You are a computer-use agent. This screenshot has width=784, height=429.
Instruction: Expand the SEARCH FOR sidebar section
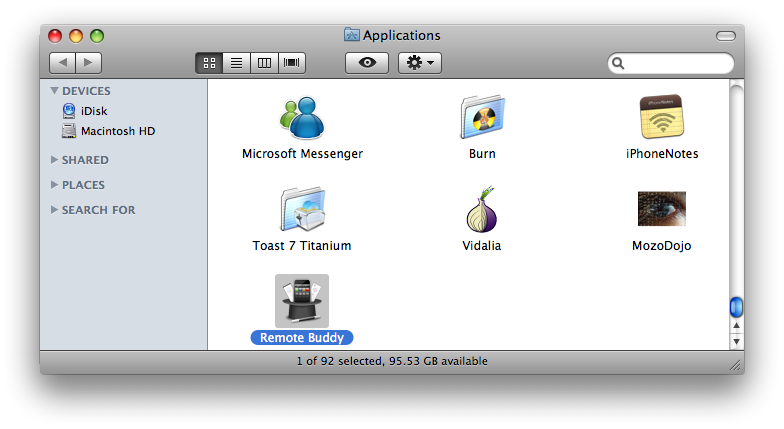pos(54,210)
